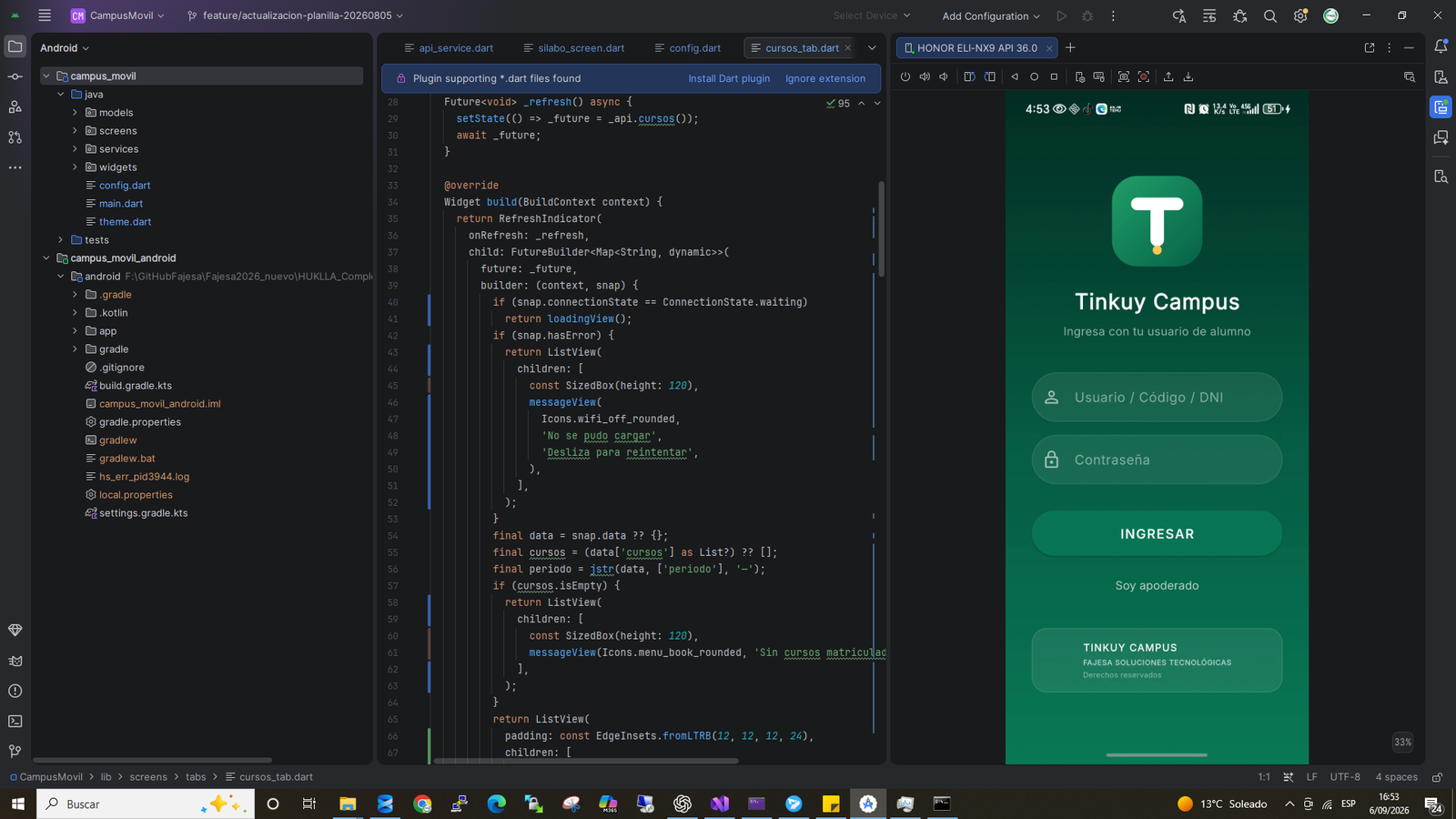Open main.dart in project tree
The image size is (1456, 819).
point(121,204)
